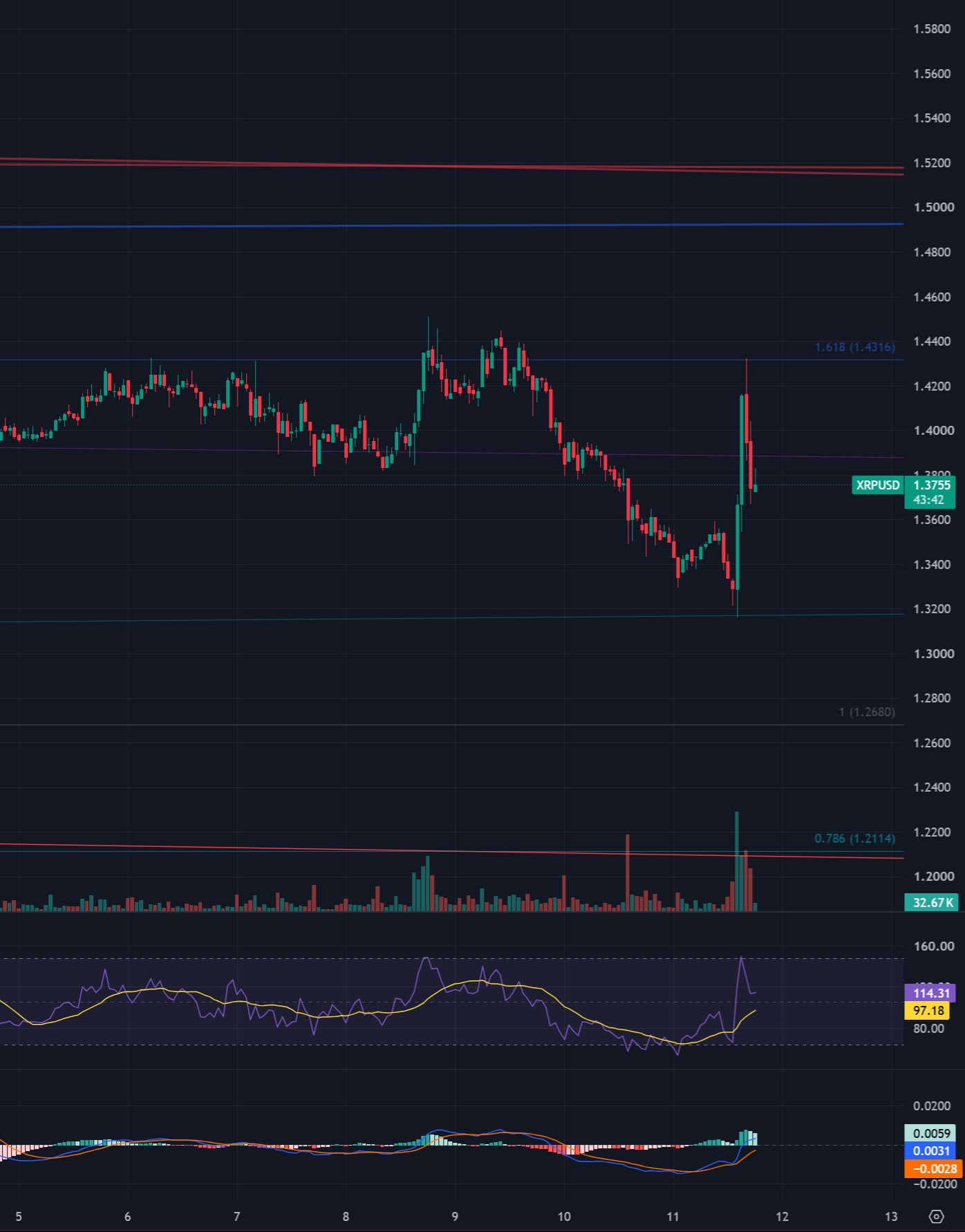Image resolution: width=965 pixels, height=1232 pixels.
Task: Select the 1 (1.2680) Fibonacci level label
Action: (867, 712)
